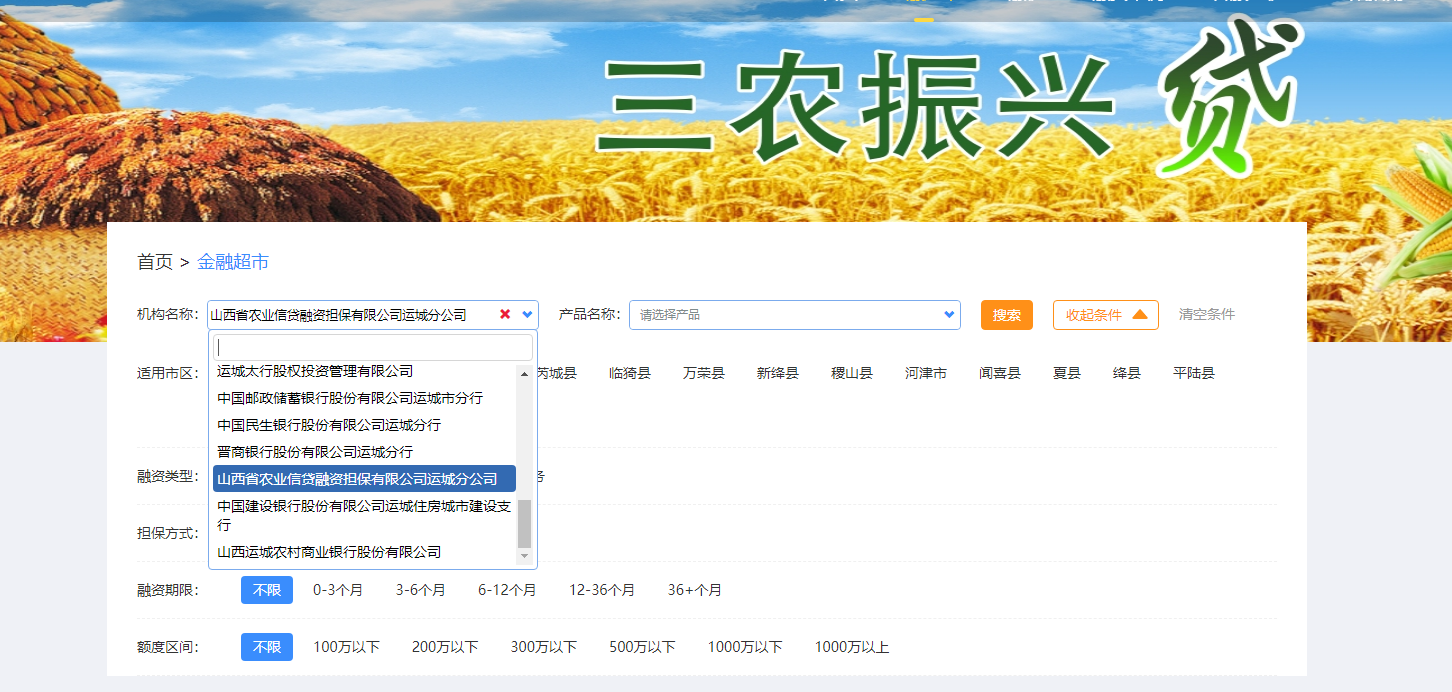Viewport: 1452px width, 692px height.
Task: Click the 搜索 search button
Action: (x=1006, y=314)
